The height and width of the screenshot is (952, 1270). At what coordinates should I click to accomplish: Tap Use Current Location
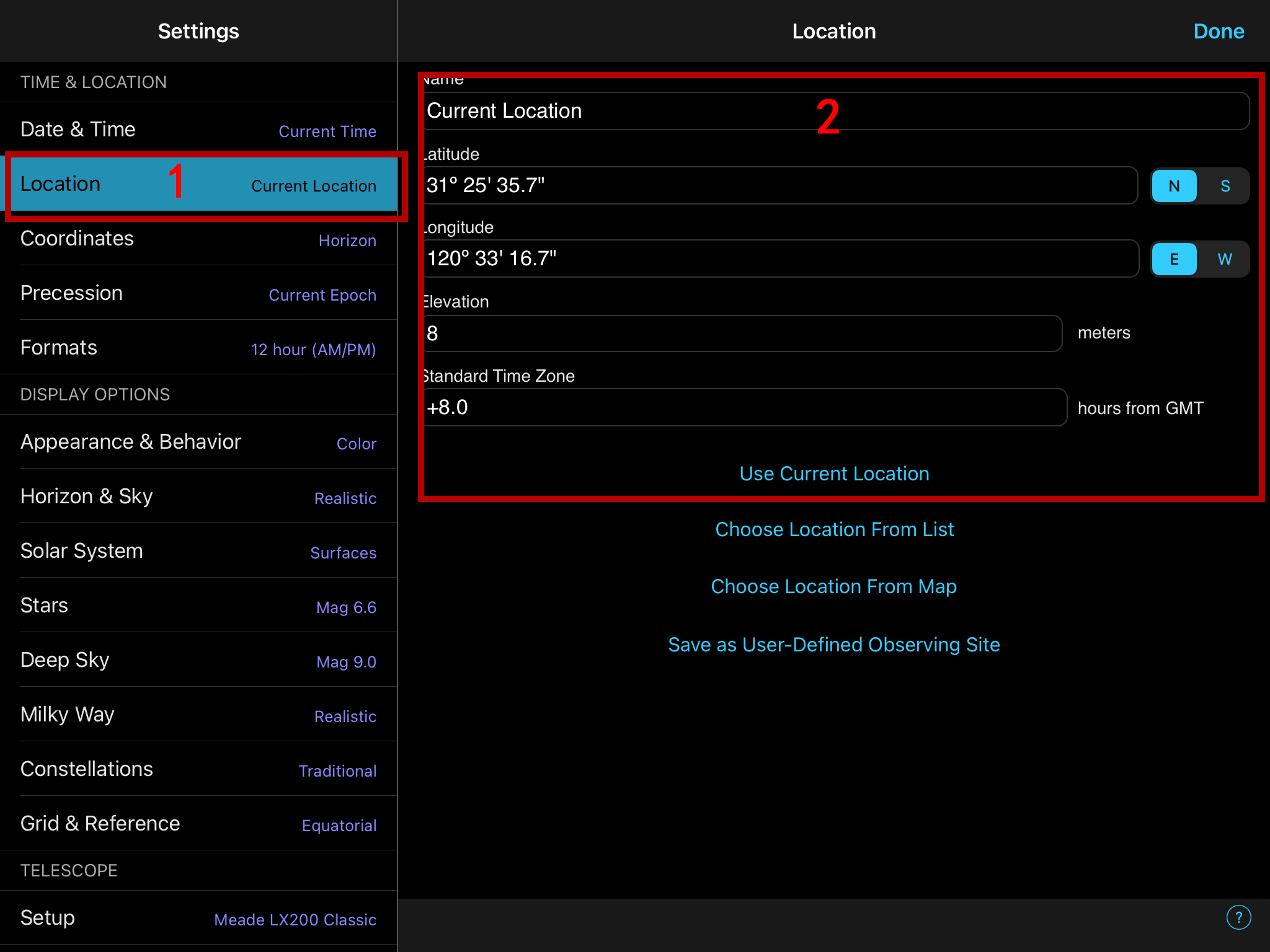[834, 474]
